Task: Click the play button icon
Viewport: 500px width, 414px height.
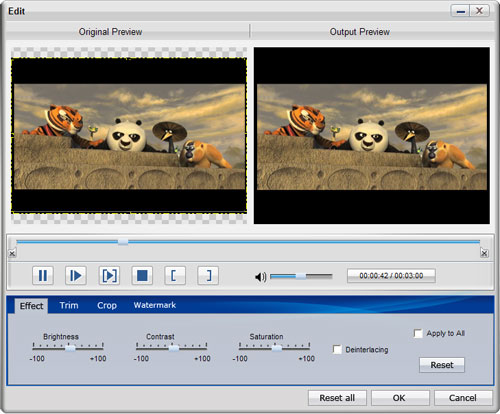Action: point(76,276)
